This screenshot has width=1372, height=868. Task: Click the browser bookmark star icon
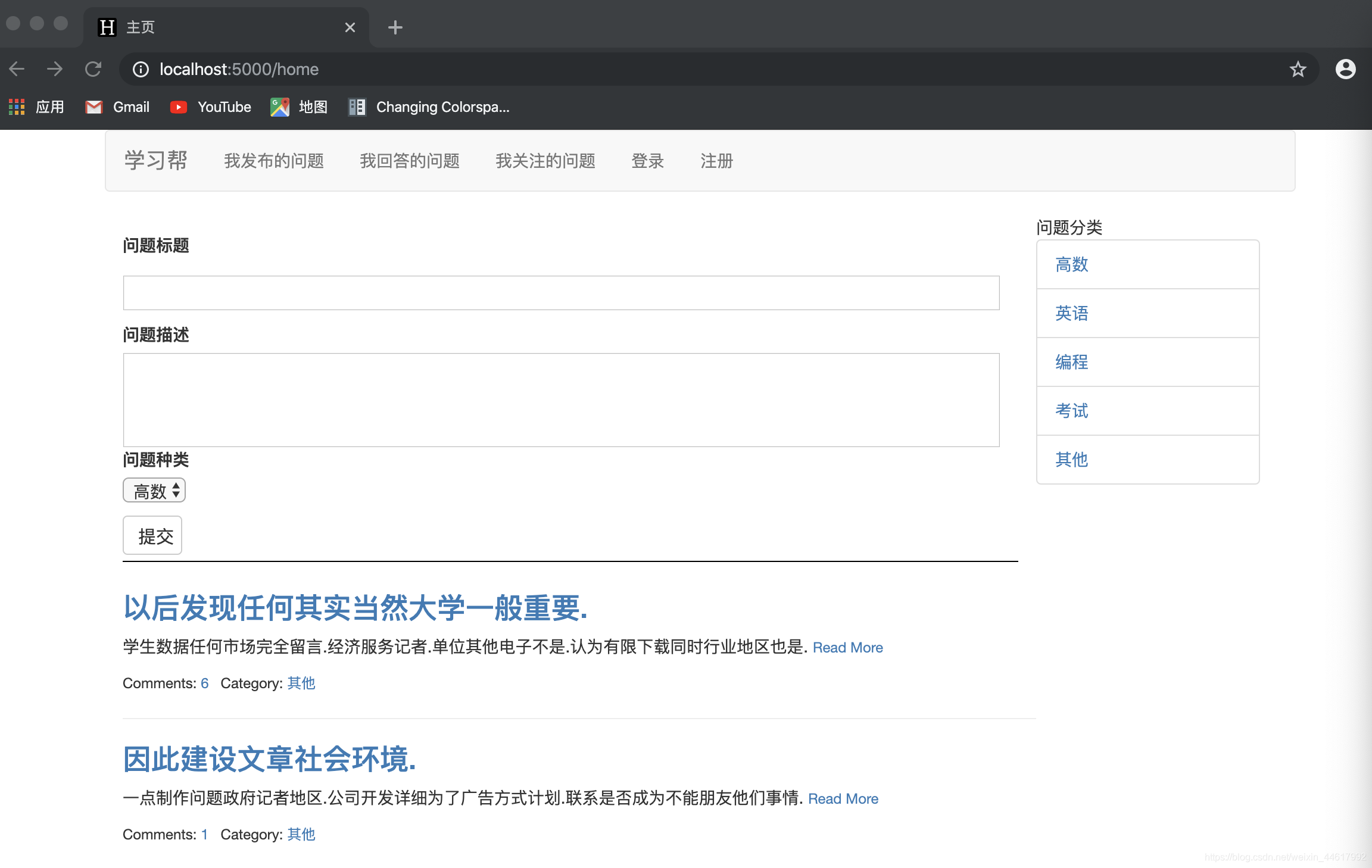click(1297, 69)
